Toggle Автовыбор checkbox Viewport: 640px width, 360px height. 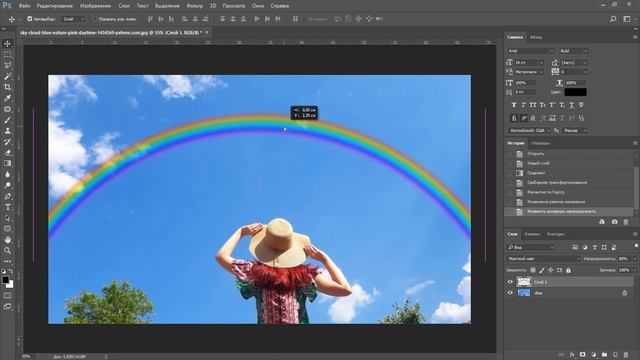(x=29, y=19)
